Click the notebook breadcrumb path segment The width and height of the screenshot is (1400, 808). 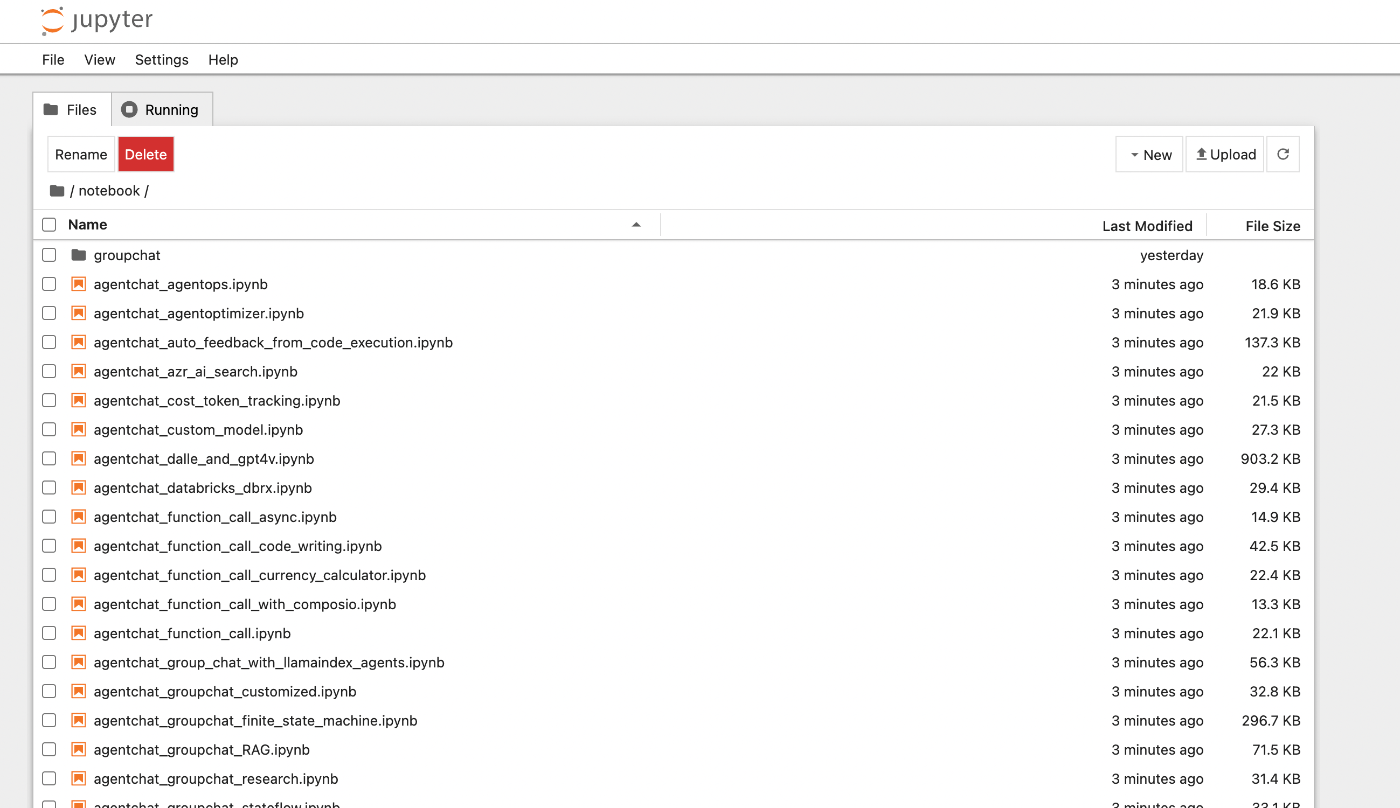coord(108,190)
